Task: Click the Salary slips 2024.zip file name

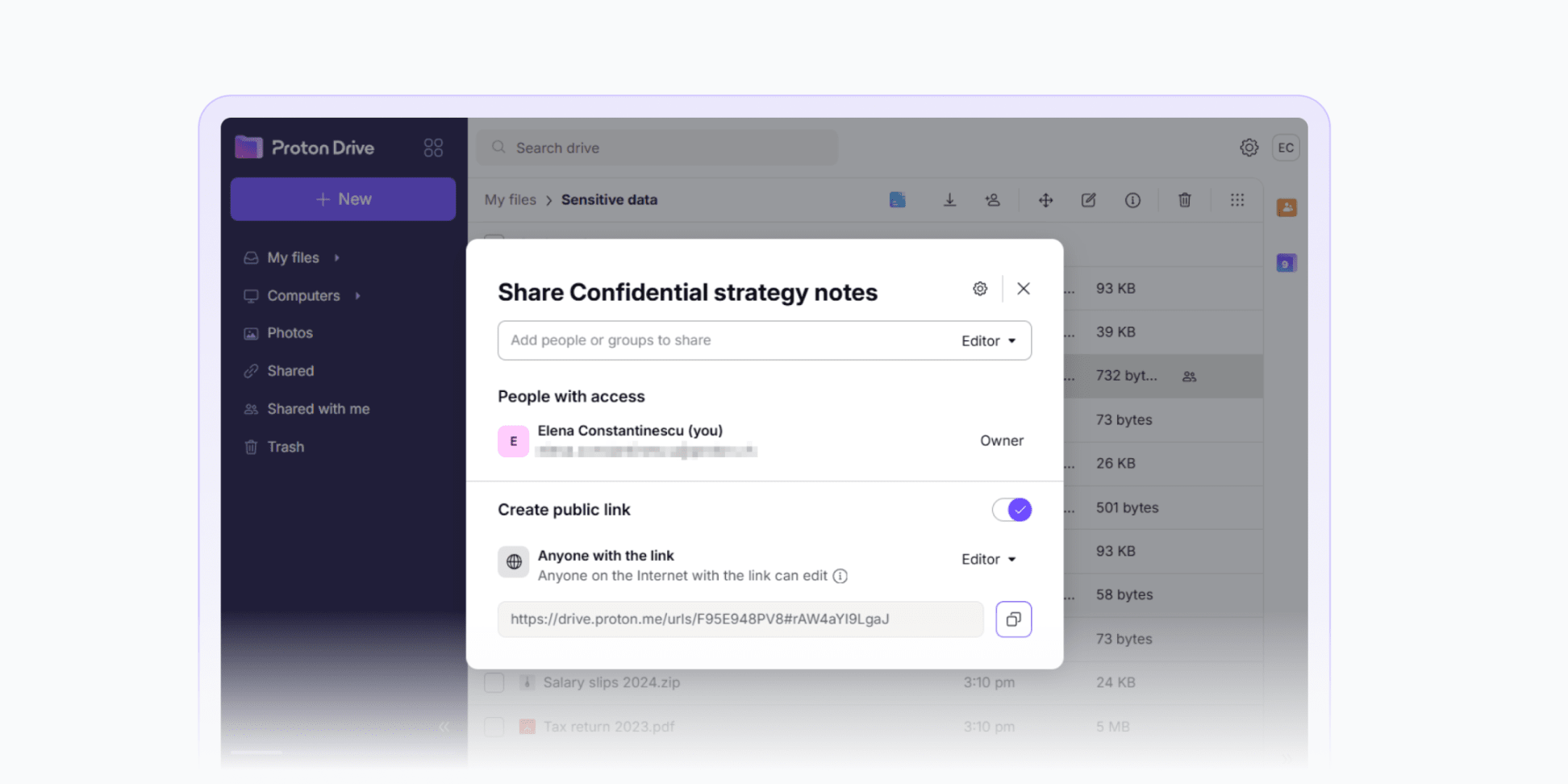Action: pyautogui.click(x=611, y=682)
